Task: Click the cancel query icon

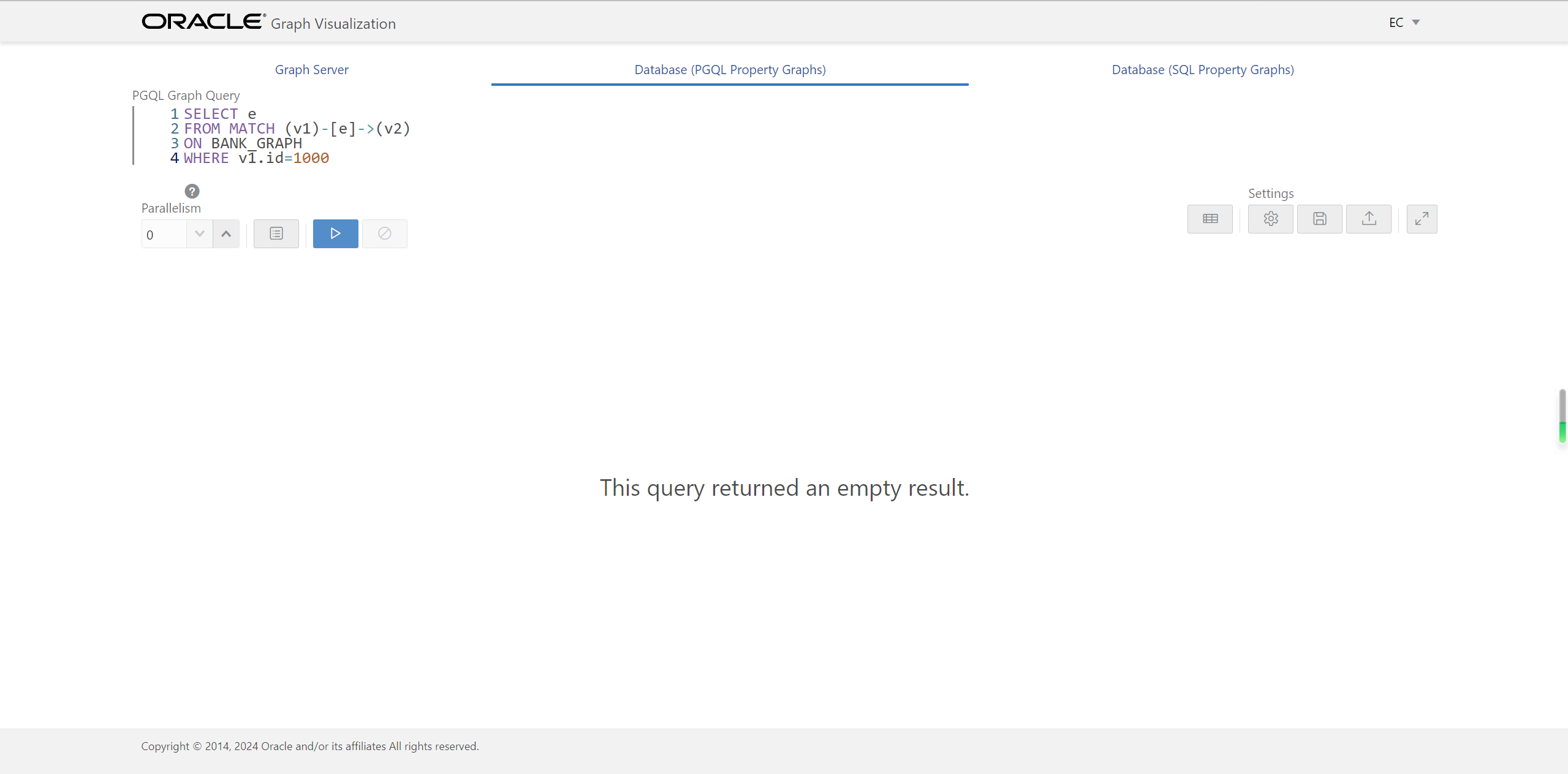Action: click(384, 233)
